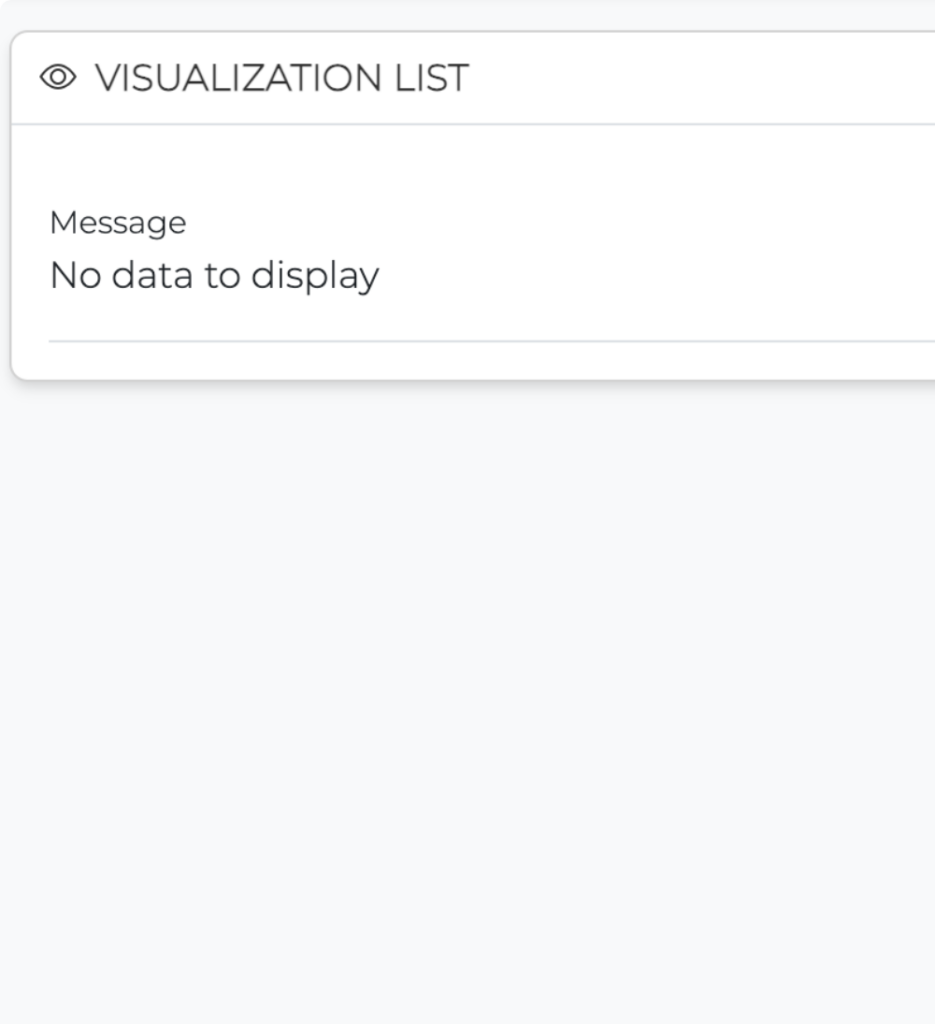
Task: Click the divider line under the message
Action: (490, 341)
